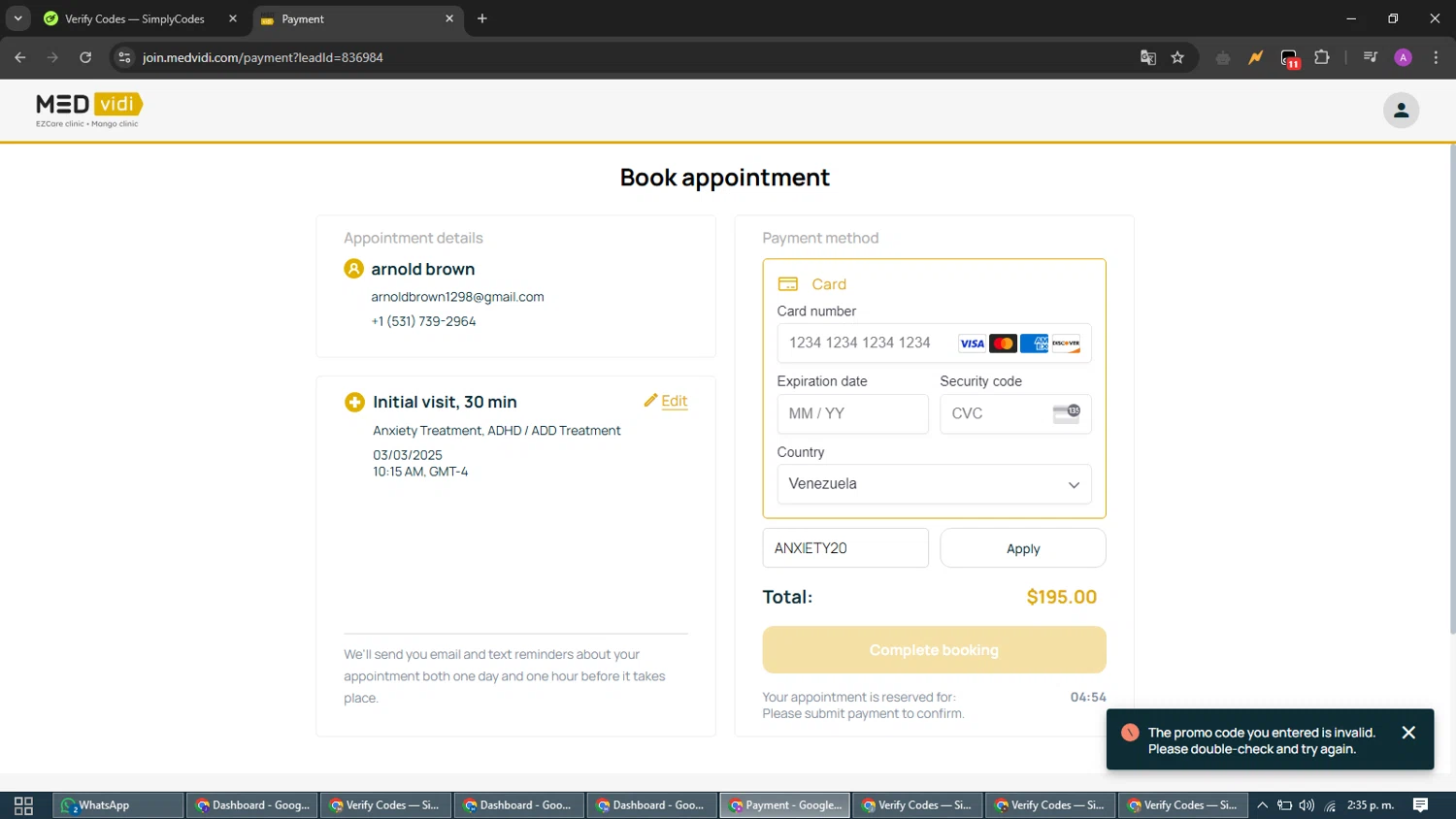Open the Chrome profile avatar 'A'
Screen dimensions: 1456x819
click(1403, 57)
